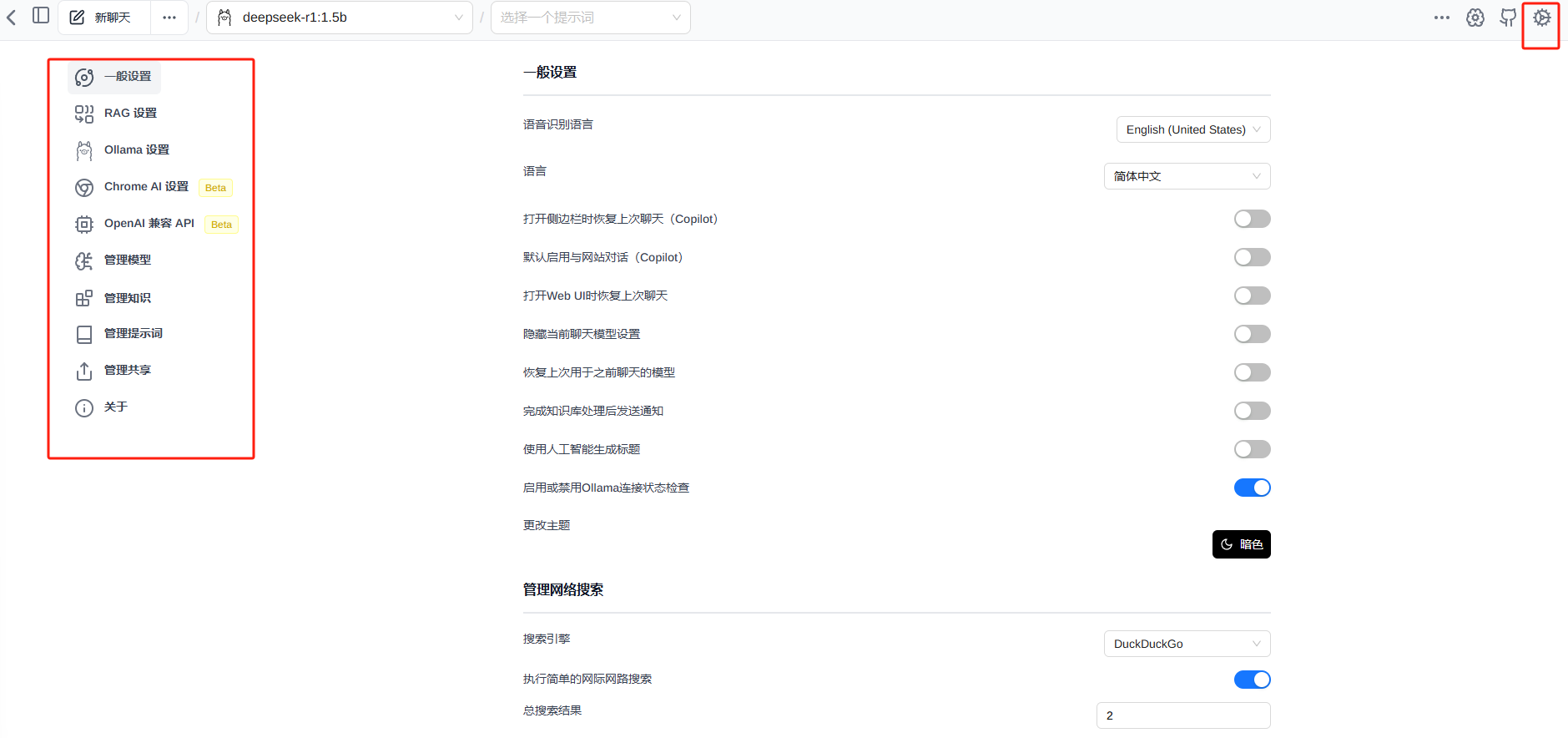Click the settings gear icon in the top-right corner
This screenshot has width=1568, height=738.
click(x=1541, y=18)
